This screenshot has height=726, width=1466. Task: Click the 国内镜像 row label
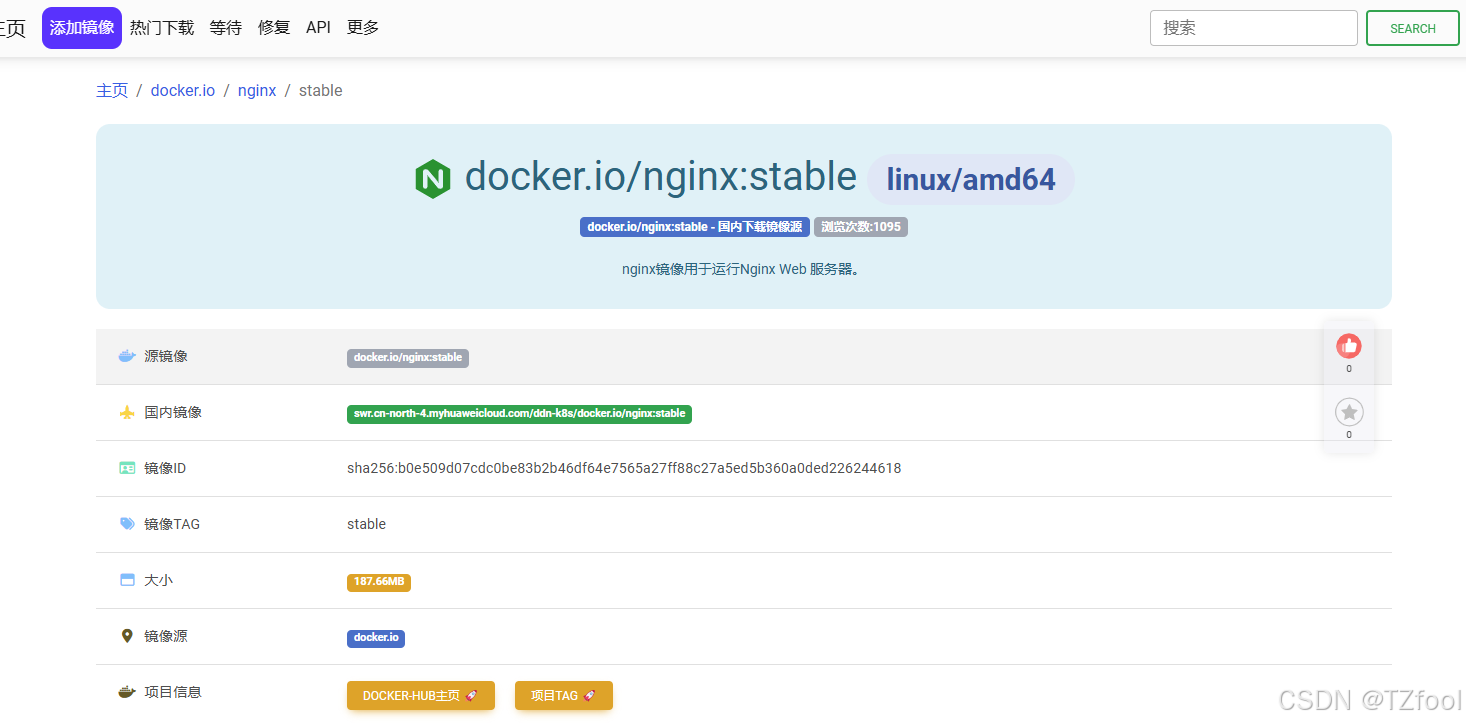173,412
